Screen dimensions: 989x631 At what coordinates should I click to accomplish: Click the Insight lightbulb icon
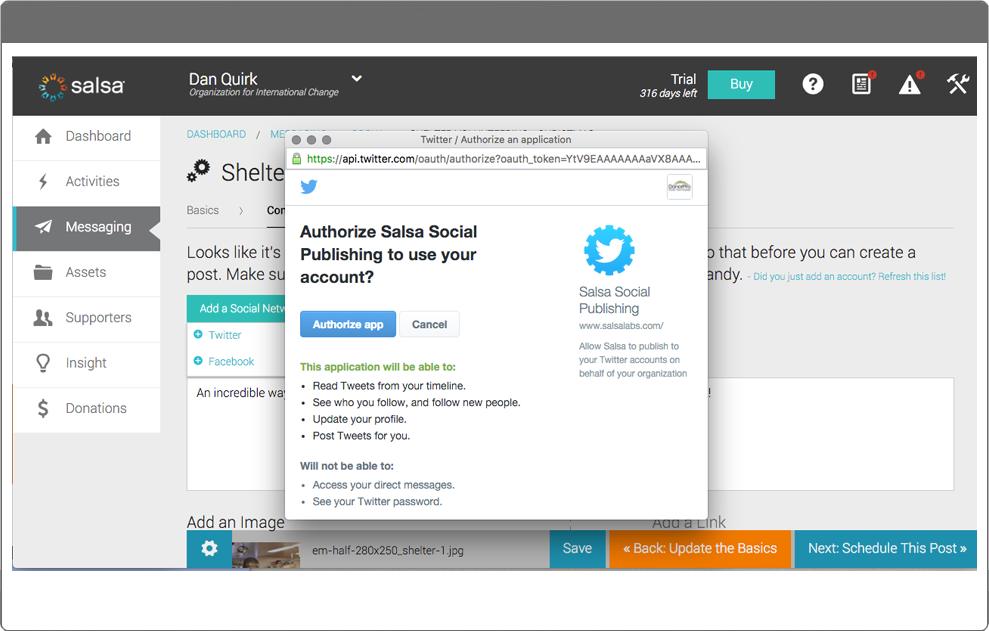43,363
